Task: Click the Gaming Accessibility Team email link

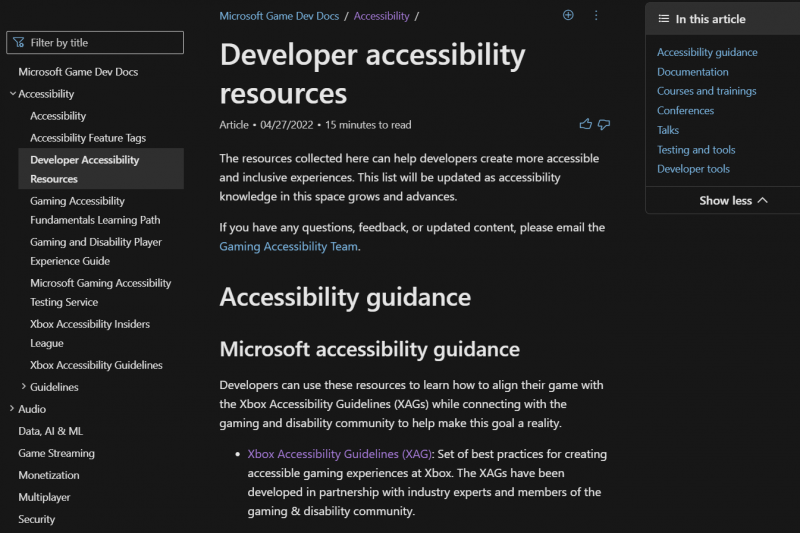Action: (288, 246)
